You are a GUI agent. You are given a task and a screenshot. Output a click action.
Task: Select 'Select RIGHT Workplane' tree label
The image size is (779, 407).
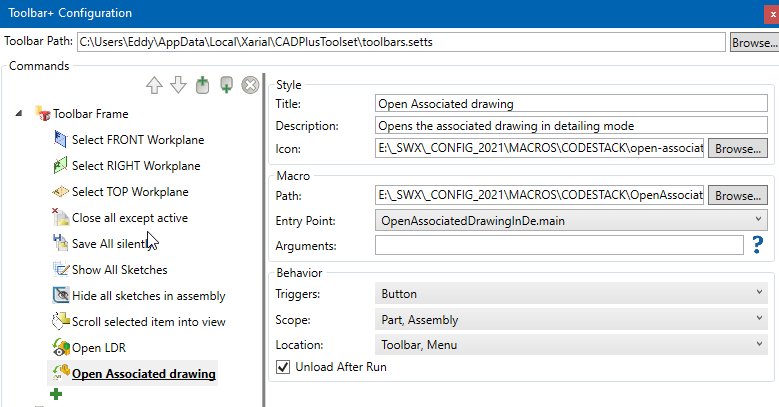coord(136,166)
